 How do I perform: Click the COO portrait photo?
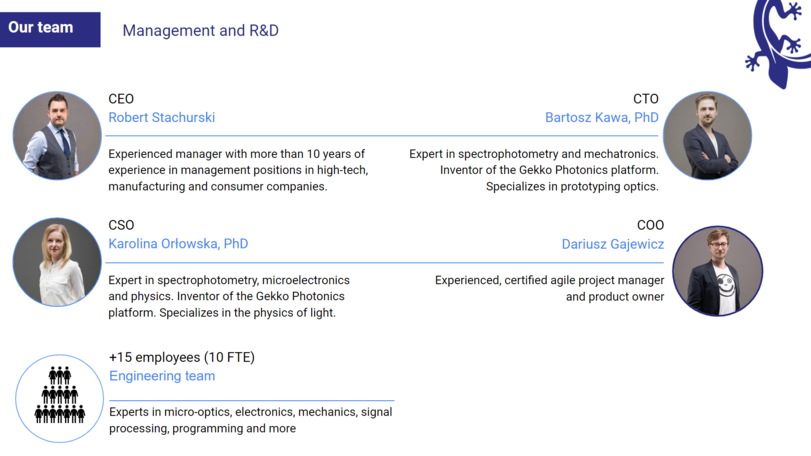(x=717, y=271)
